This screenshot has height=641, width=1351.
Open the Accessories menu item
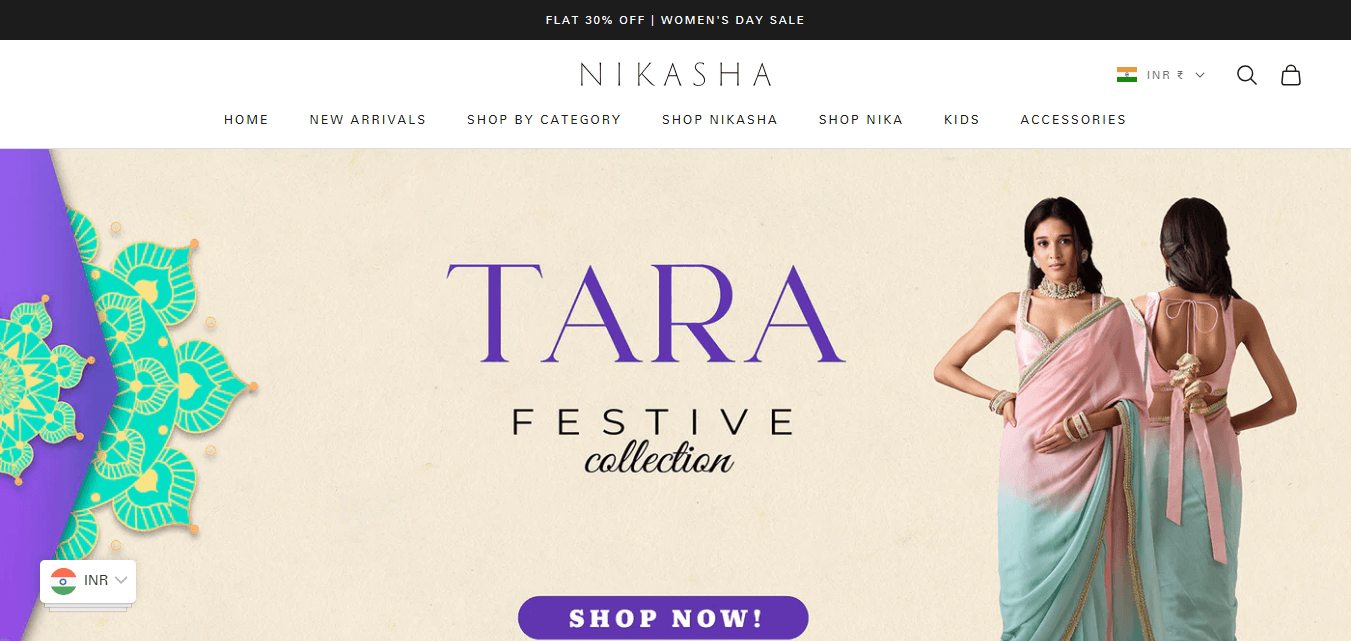1073,119
